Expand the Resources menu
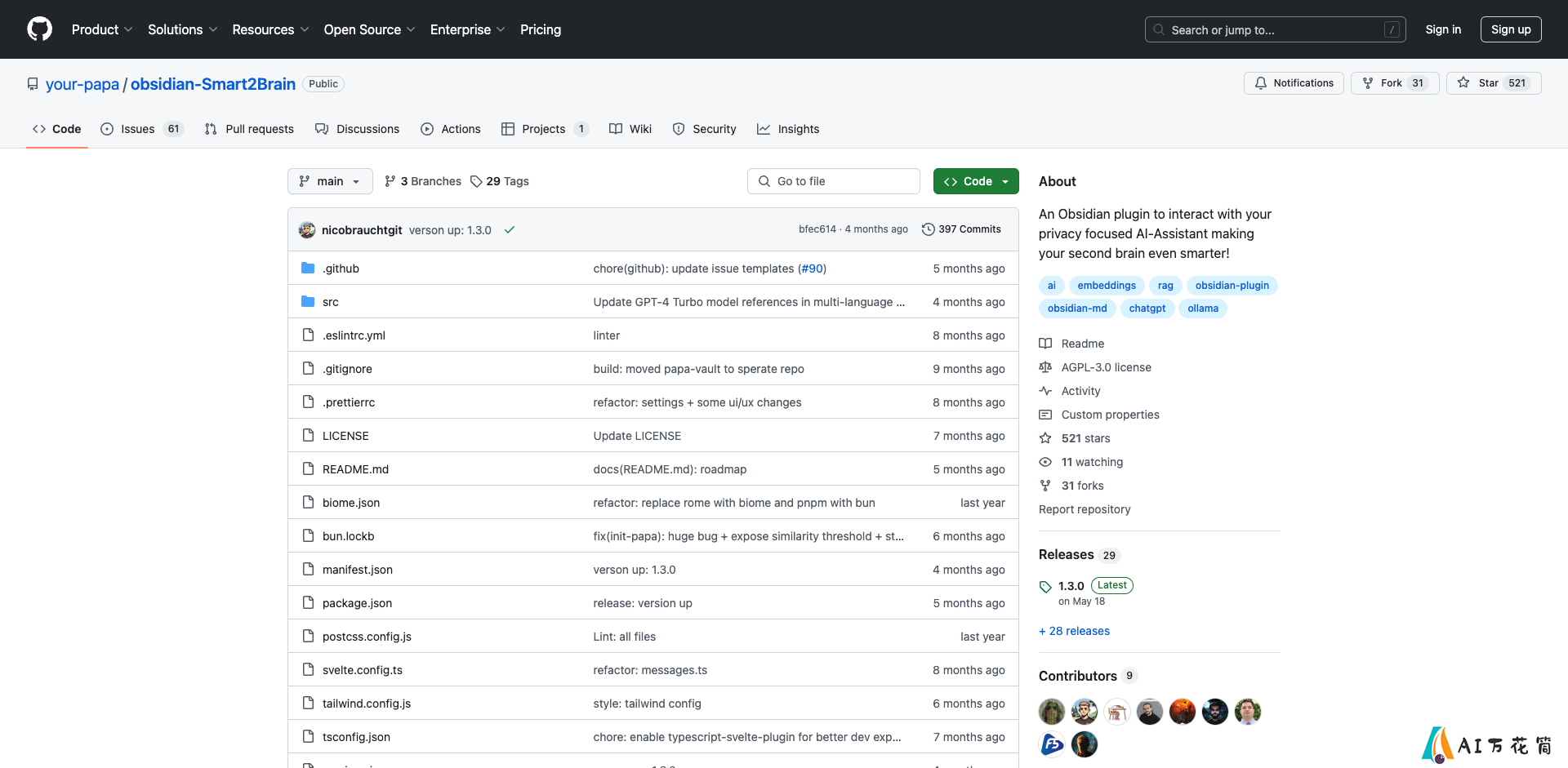 [x=270, y=29]
